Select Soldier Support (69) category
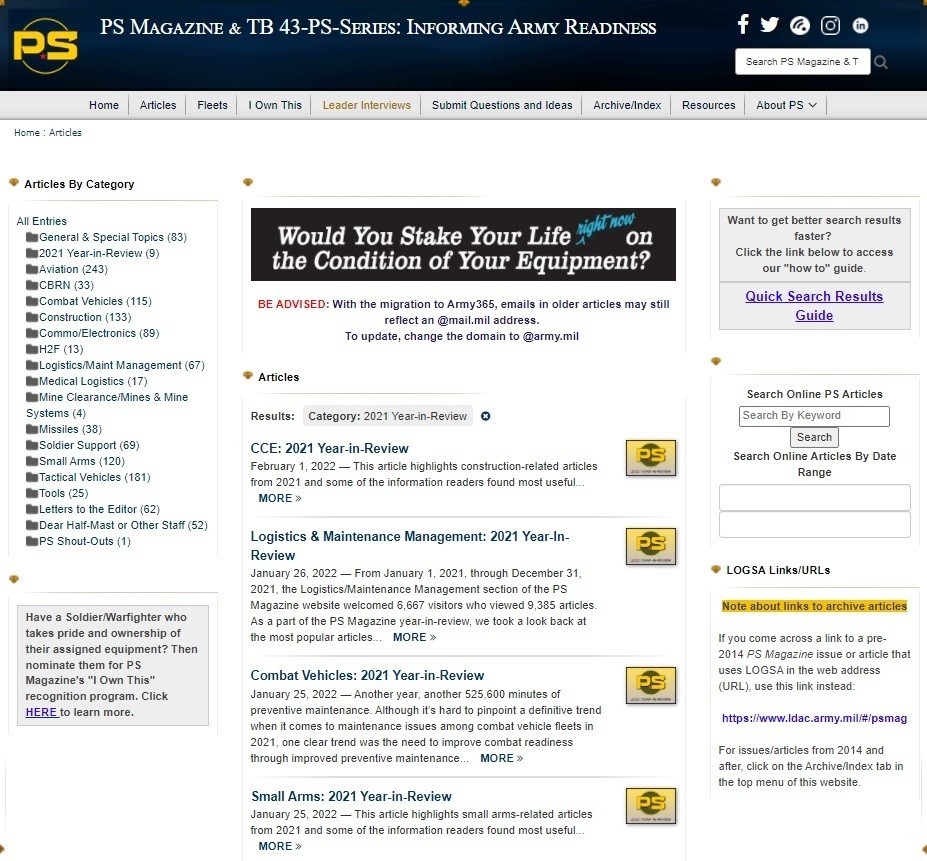Viewport: 927px width, 861px height. coord(89,445)
